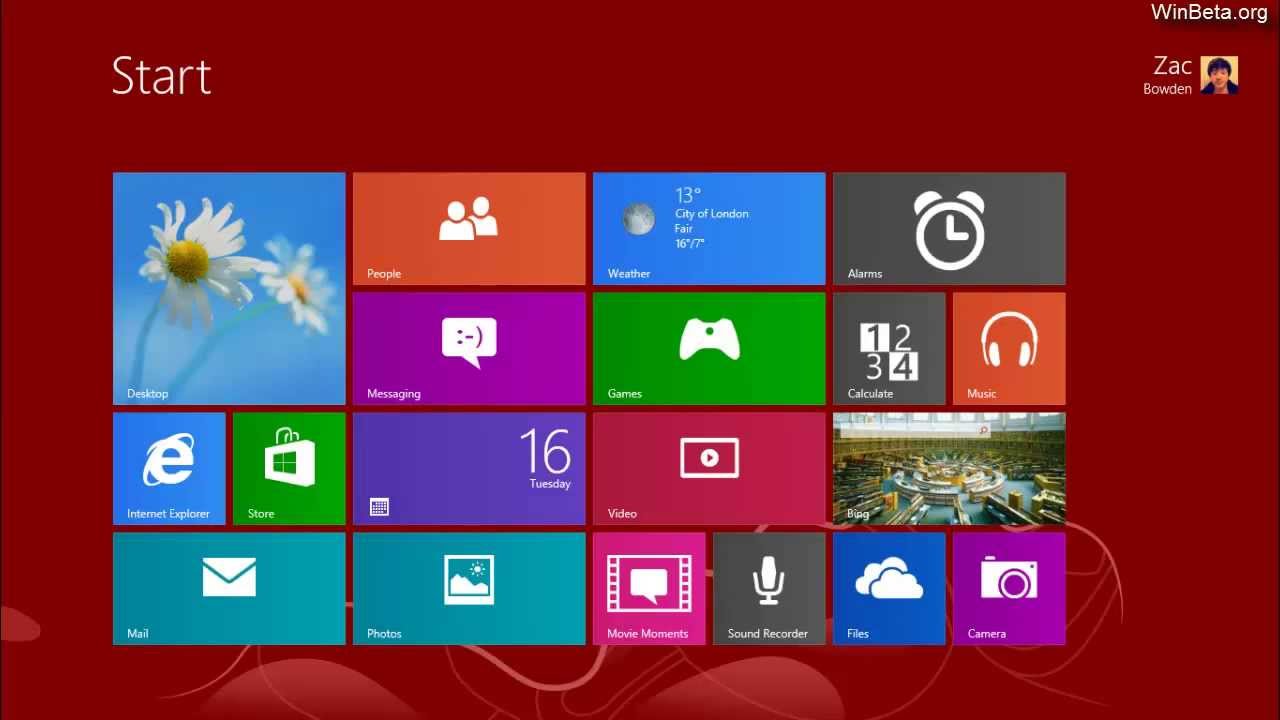
Task: Launch the Calculate tile
Action: (x=889, y=348)
